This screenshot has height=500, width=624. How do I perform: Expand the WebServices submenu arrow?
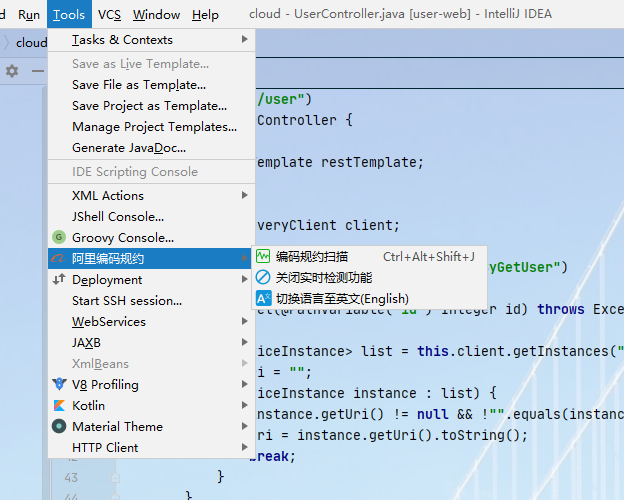pyautogui.click(x=245, y=322)
